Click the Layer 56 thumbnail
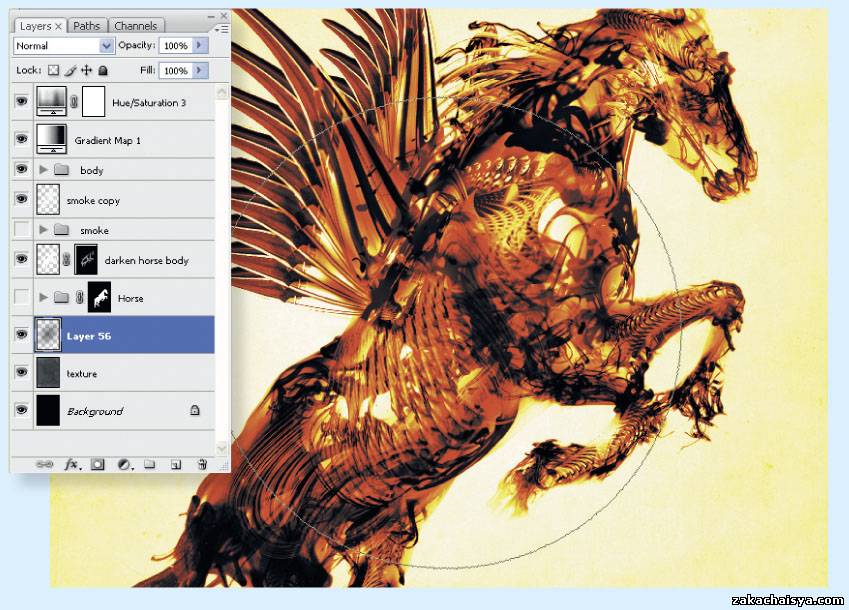Screen dimensions: 849x610 [x=48, y=334]
